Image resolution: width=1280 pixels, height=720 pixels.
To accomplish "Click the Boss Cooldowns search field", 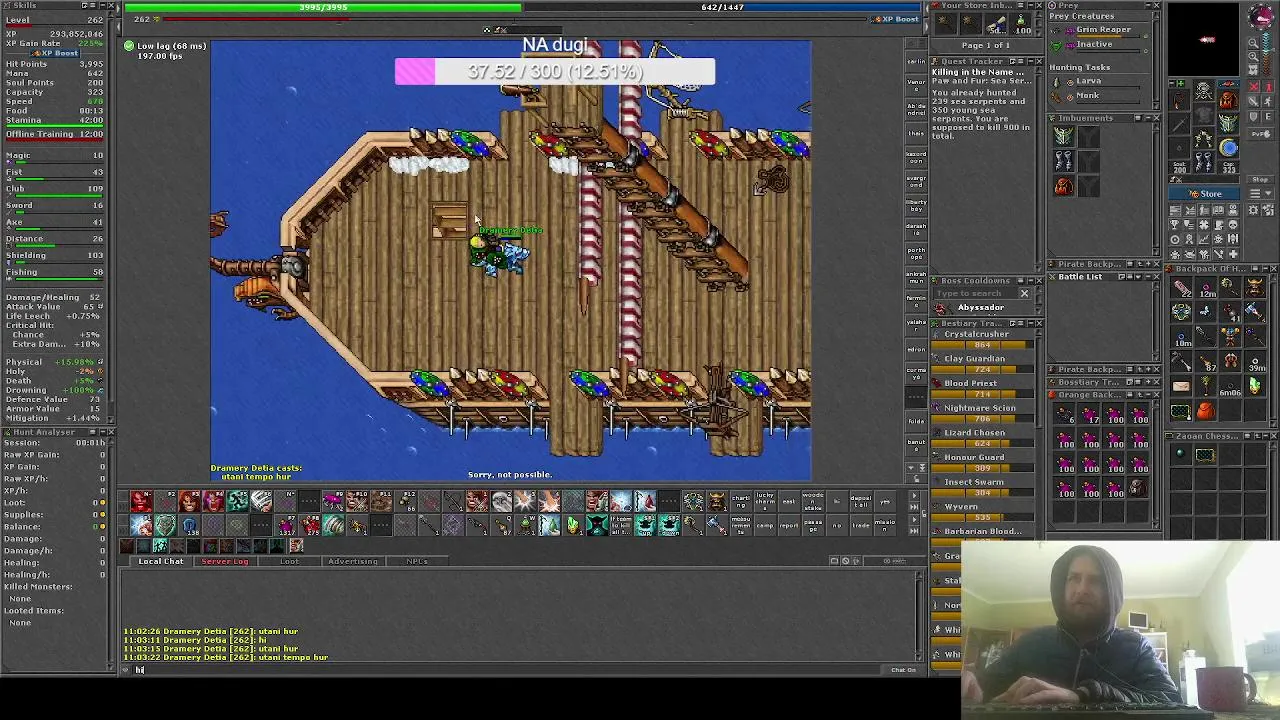I will [975, 293].
